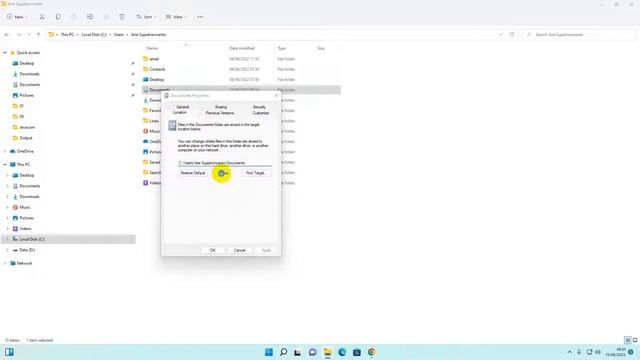Go back with the Back arrow

click(7, 35)
